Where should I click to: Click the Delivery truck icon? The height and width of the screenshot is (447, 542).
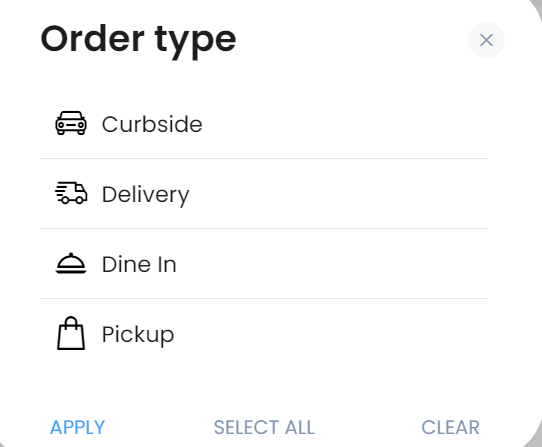(71, 193)
